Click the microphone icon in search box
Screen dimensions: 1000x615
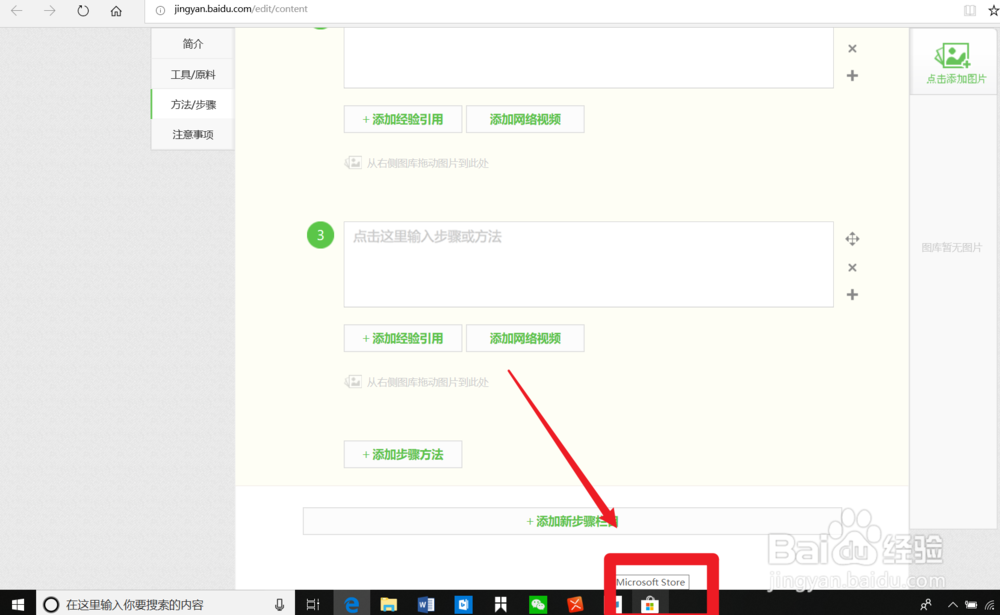[279, 604]
